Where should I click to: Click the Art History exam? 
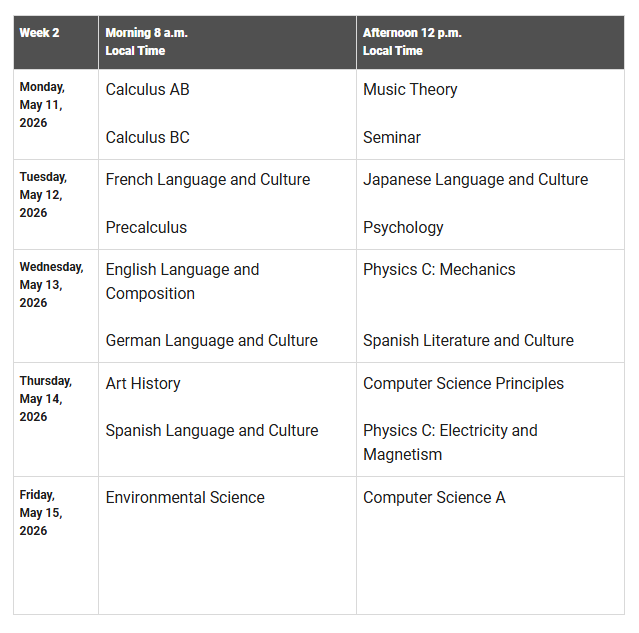pos(143,383)
